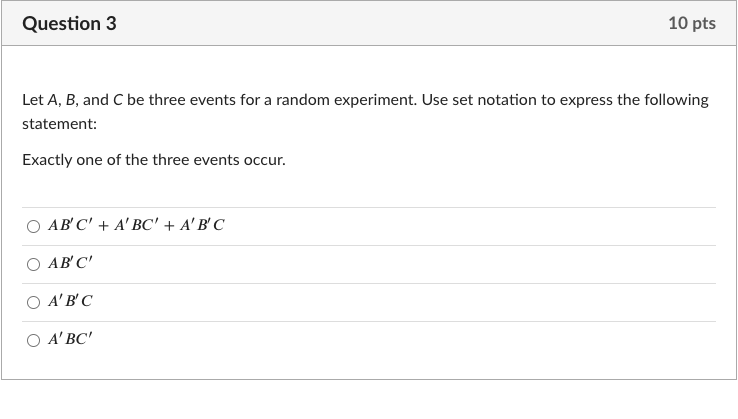Click middle term A'BC' in the sum answer
Image resolution: width=738 pixels, height=419 pixels.
tap(136, 225)
